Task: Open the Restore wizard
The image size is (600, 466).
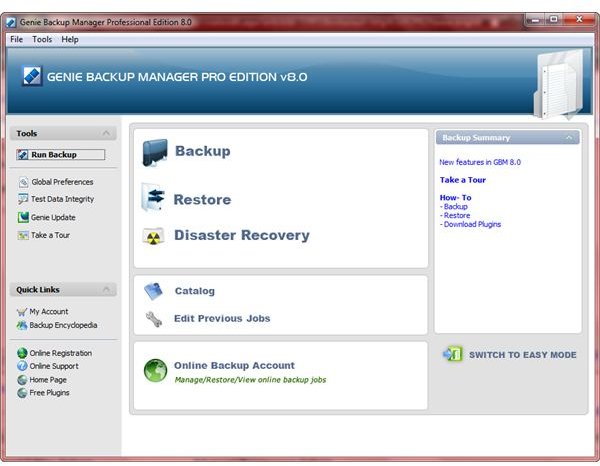Action: [202, 199]
